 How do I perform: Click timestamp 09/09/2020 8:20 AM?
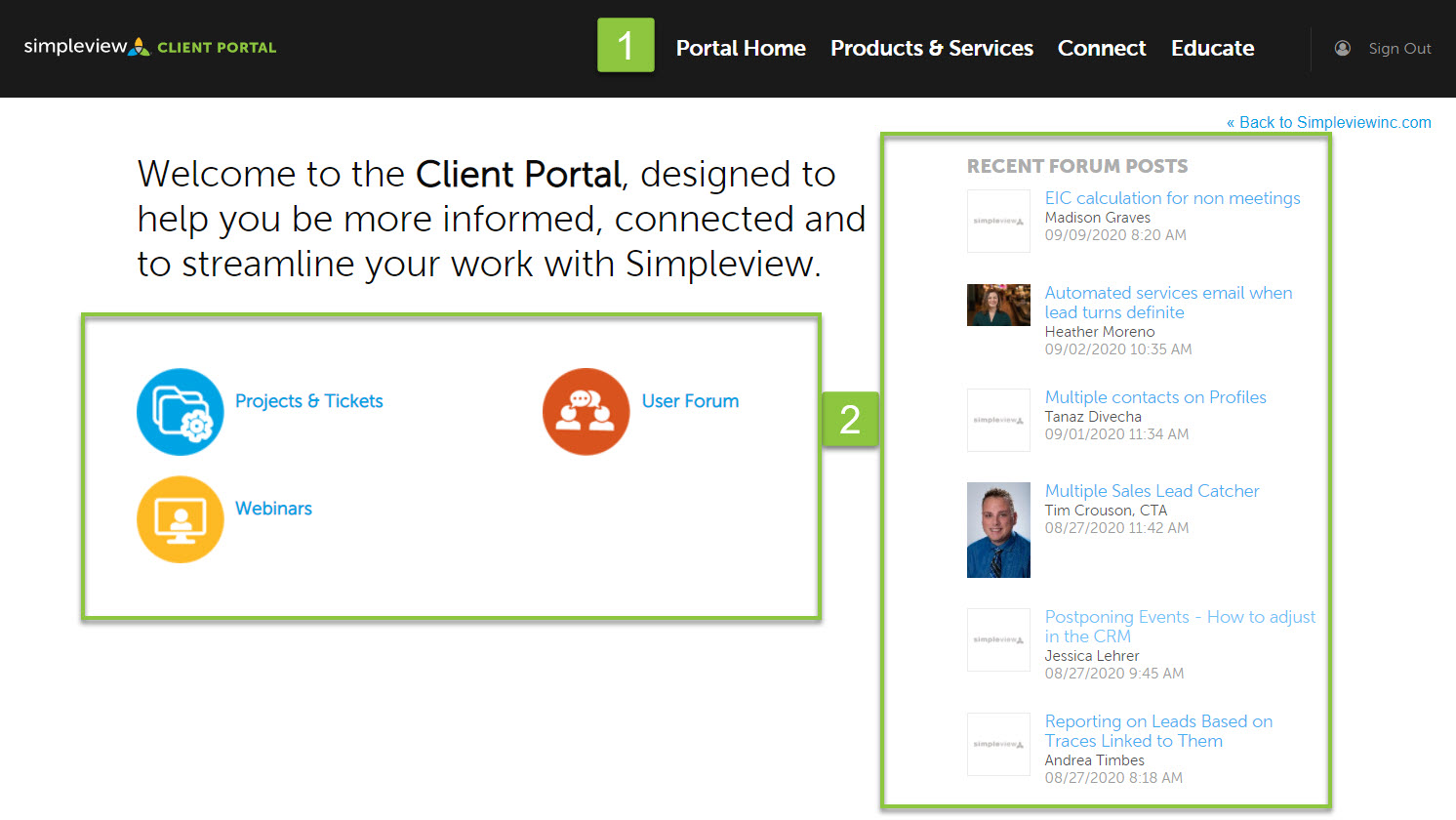pyautogui.click(x=1115, y=235)
